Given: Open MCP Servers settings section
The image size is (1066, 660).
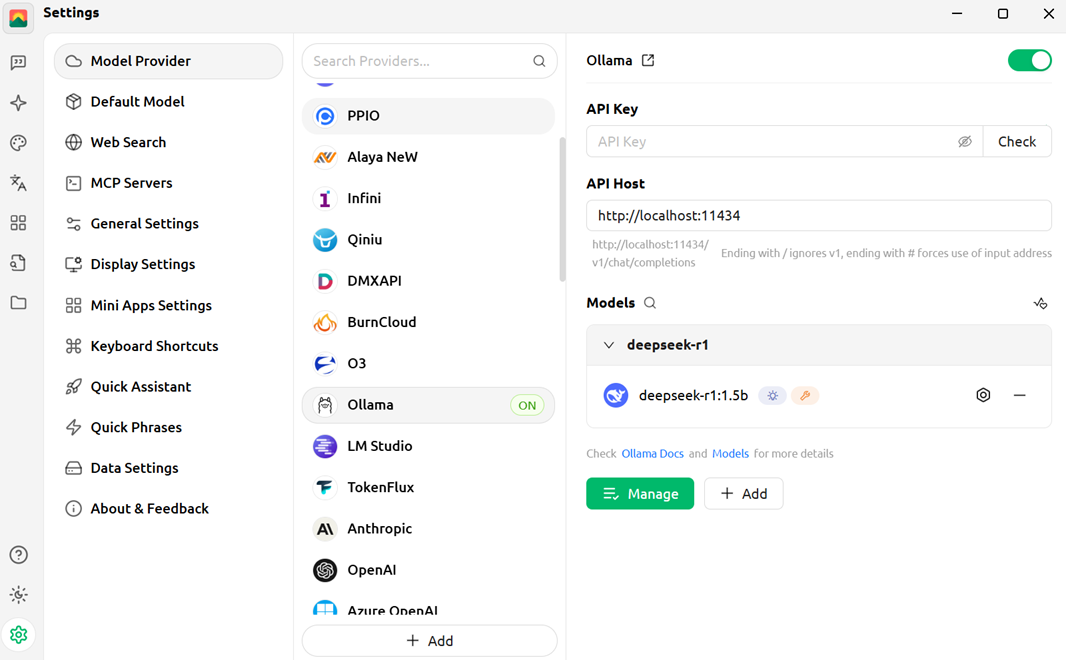Looking at the screenshot, I should coord(169,184).
